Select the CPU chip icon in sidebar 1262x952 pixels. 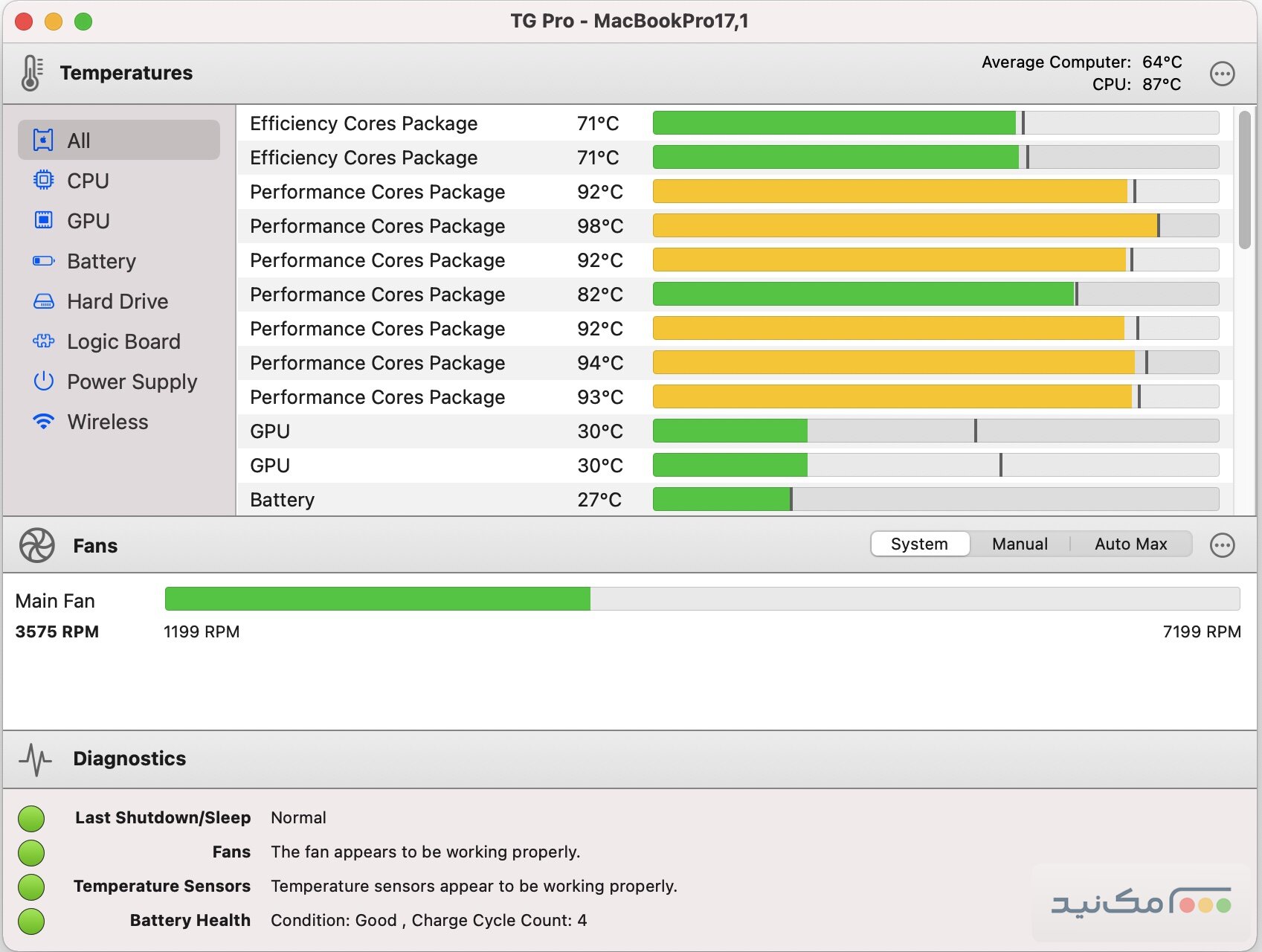(44, 180)
